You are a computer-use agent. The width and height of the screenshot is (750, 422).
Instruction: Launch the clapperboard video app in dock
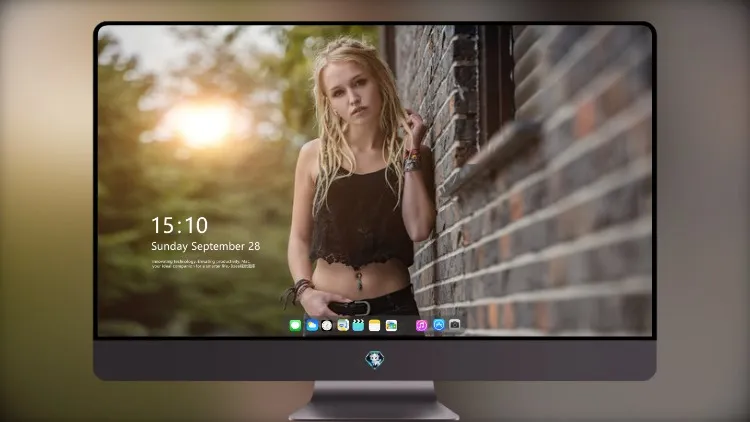click(x=358, y=326)
